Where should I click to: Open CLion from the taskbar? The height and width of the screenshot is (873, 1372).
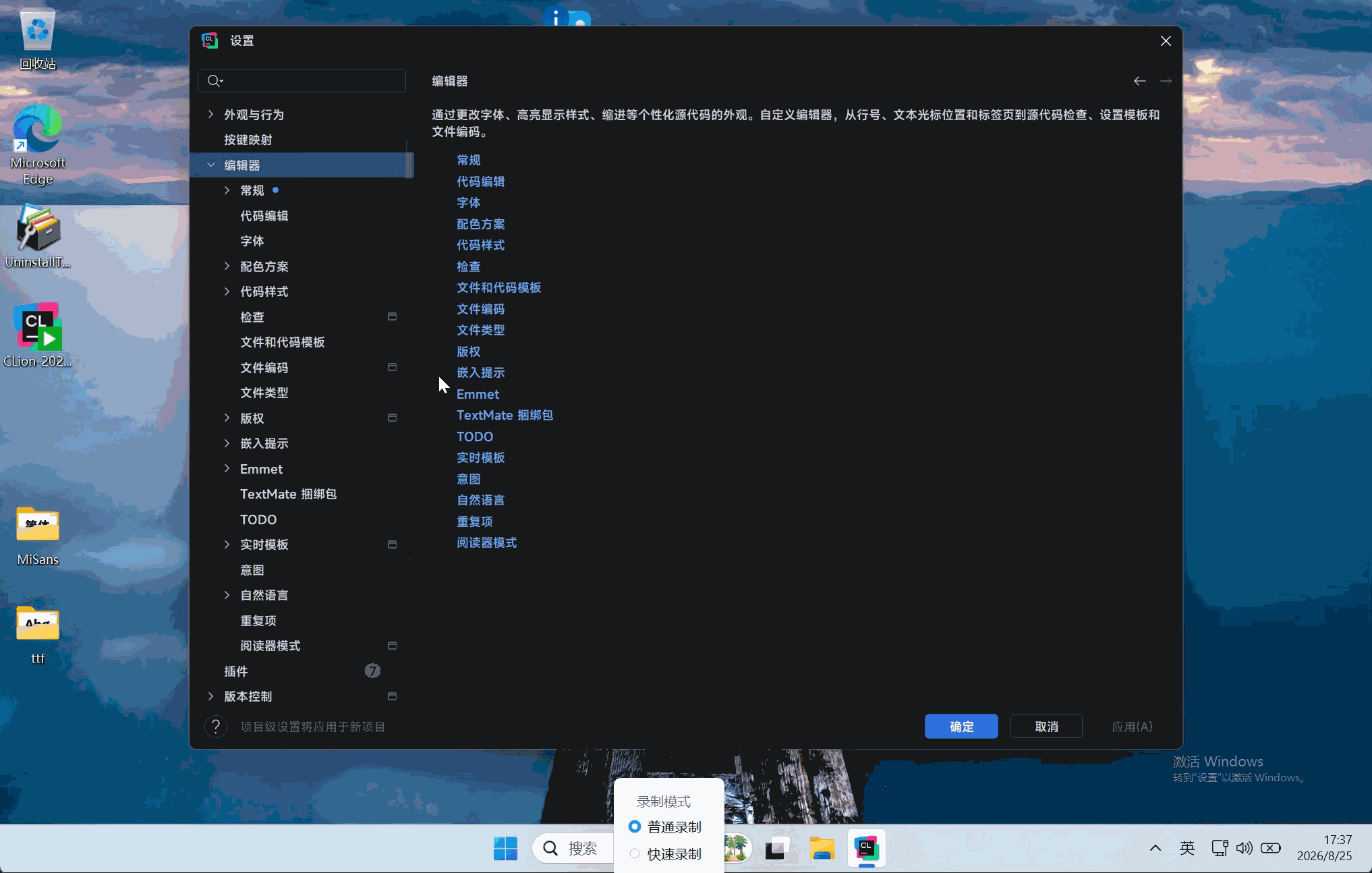[x=866, y=848]
